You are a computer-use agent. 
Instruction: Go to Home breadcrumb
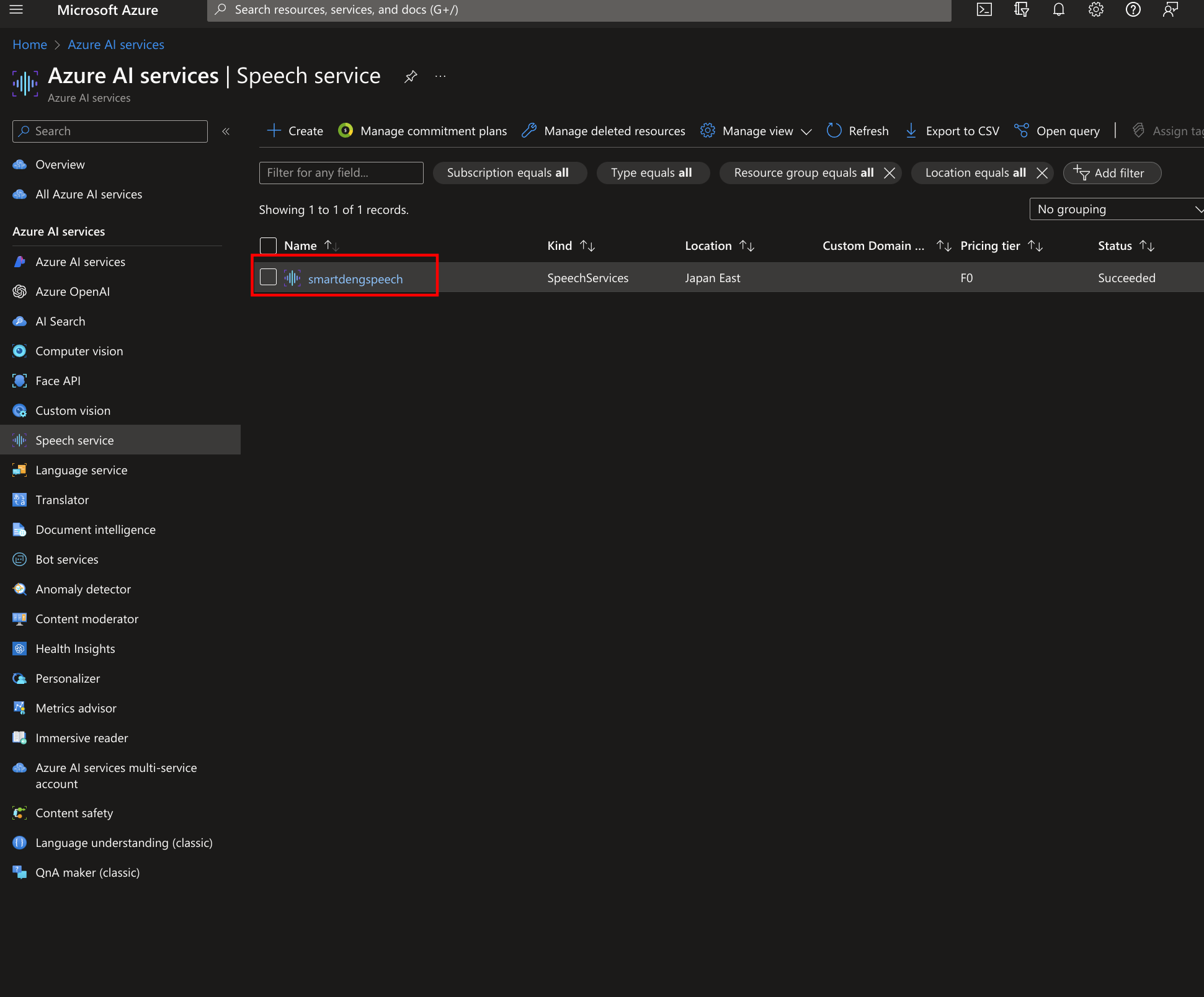(x=30, y=45)
